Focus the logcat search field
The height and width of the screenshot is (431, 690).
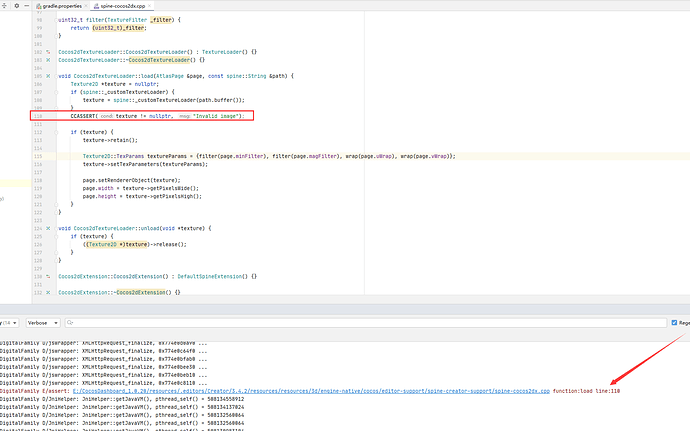click(x=366, y=323)
